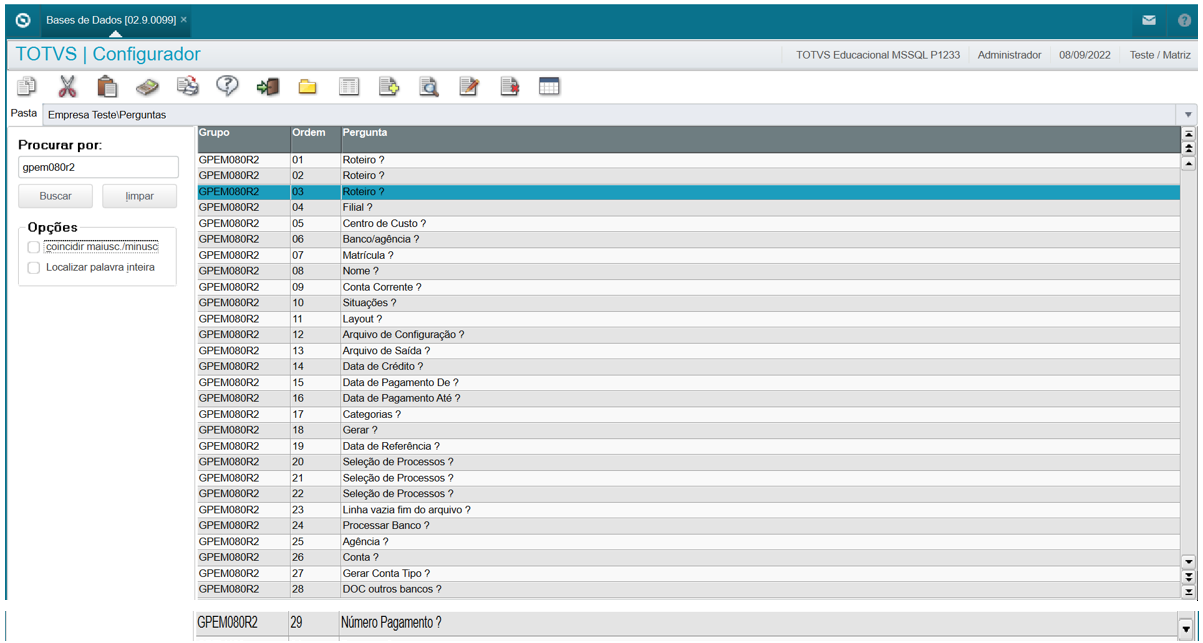1203x643 pixels.
Task: Select the Conta Corrente ? row
Action: [688, 287]
